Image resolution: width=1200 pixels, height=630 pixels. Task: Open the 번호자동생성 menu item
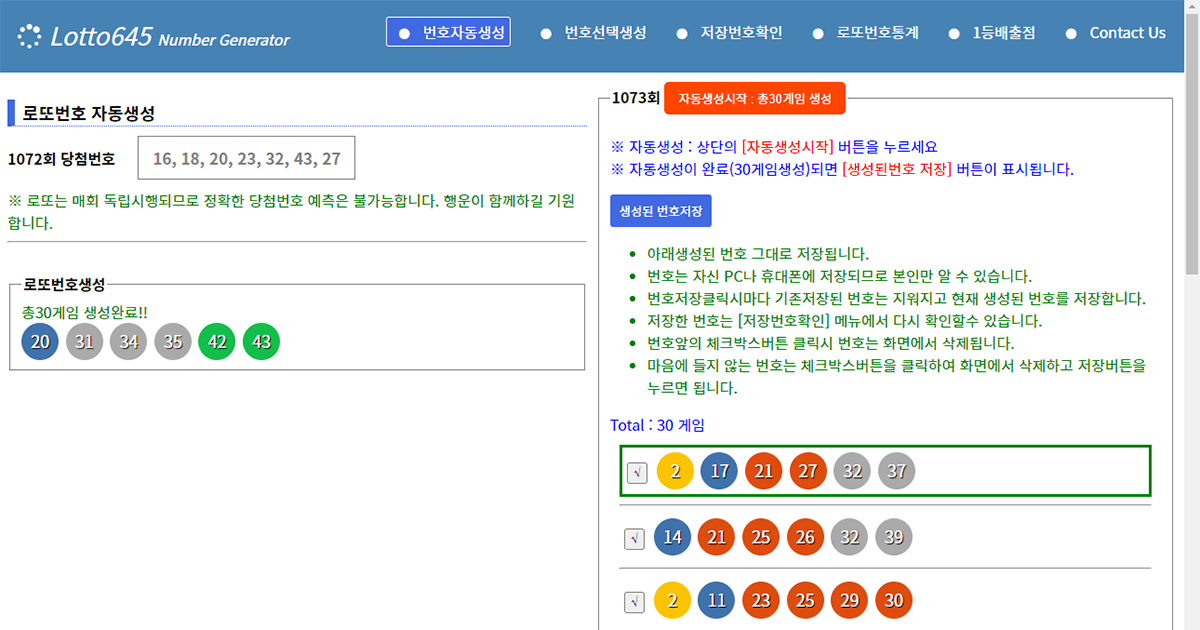point(448,32)
